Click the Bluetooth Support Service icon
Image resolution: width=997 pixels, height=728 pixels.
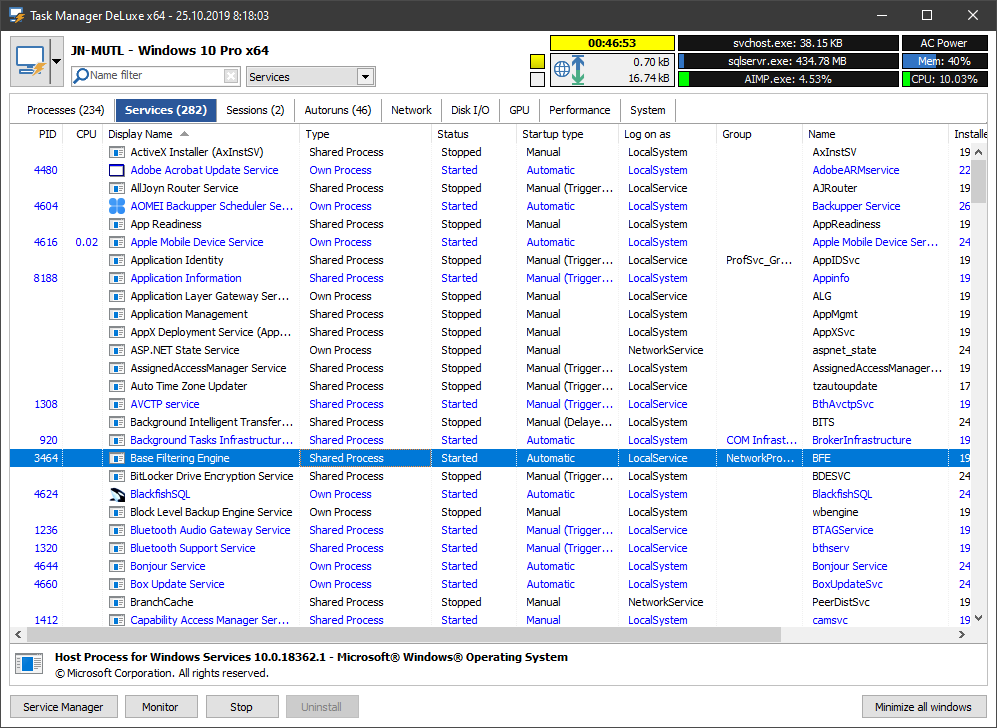pos(116,548)
